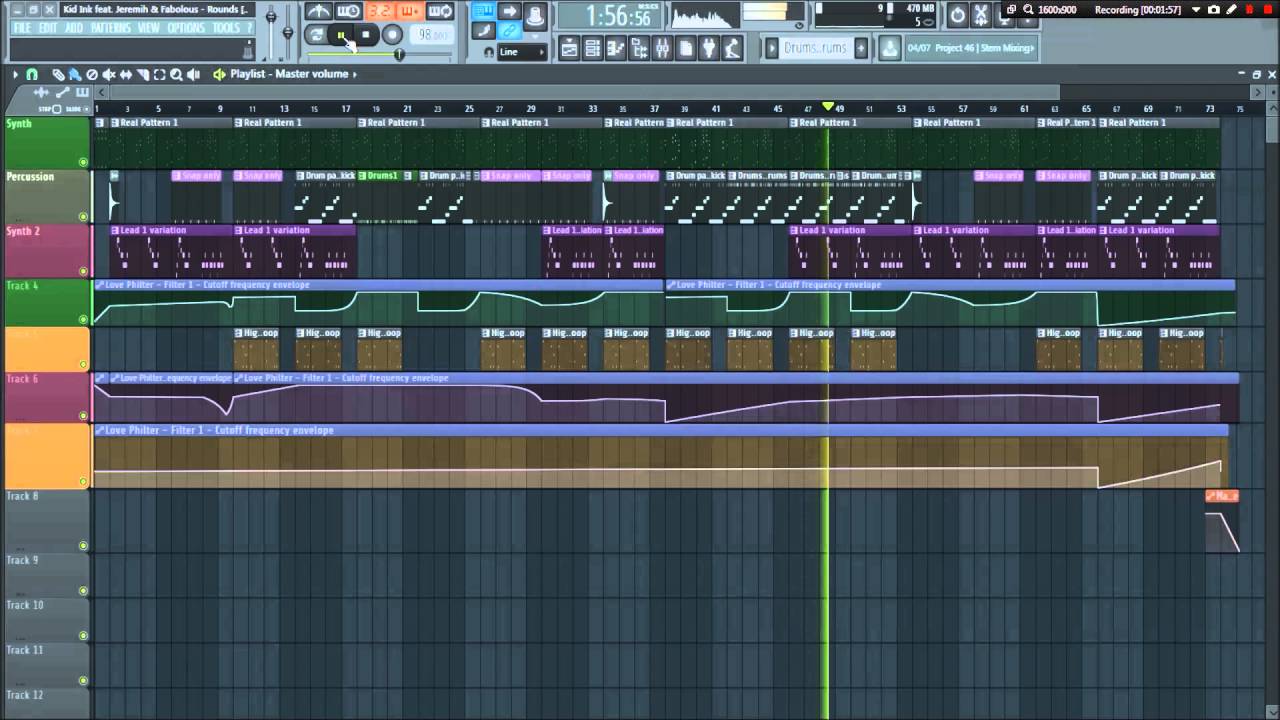Screen dimensions: 1280x720
Task: Mute Track 8 using its green light
Action: click(x=83, y=546)
